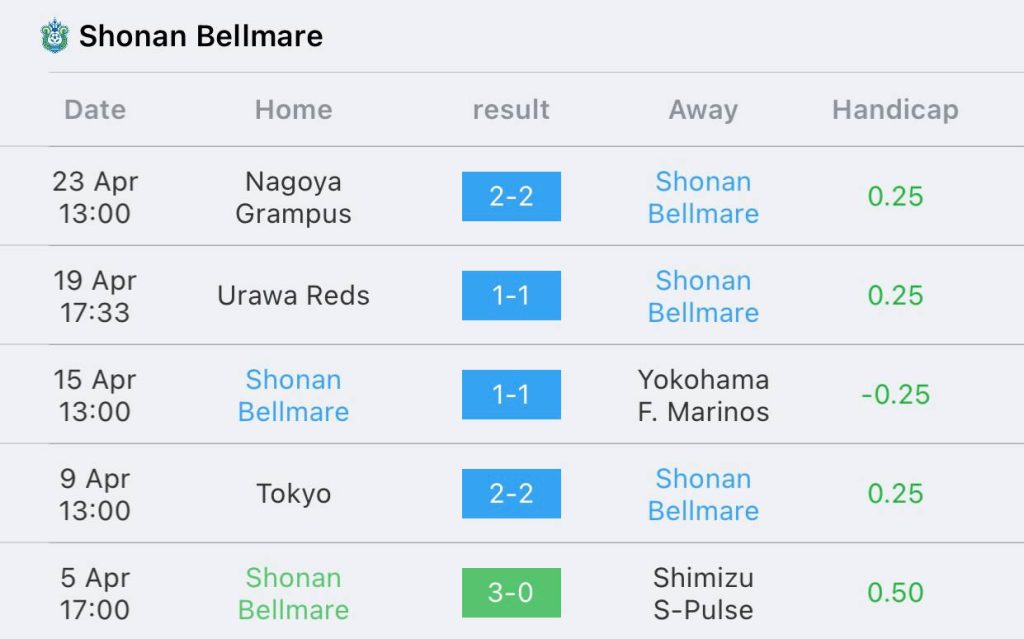The width and height of the screenshot is (1024, 639).
Task: Select the Urawa Reds team name
Action: pos(293,295)
